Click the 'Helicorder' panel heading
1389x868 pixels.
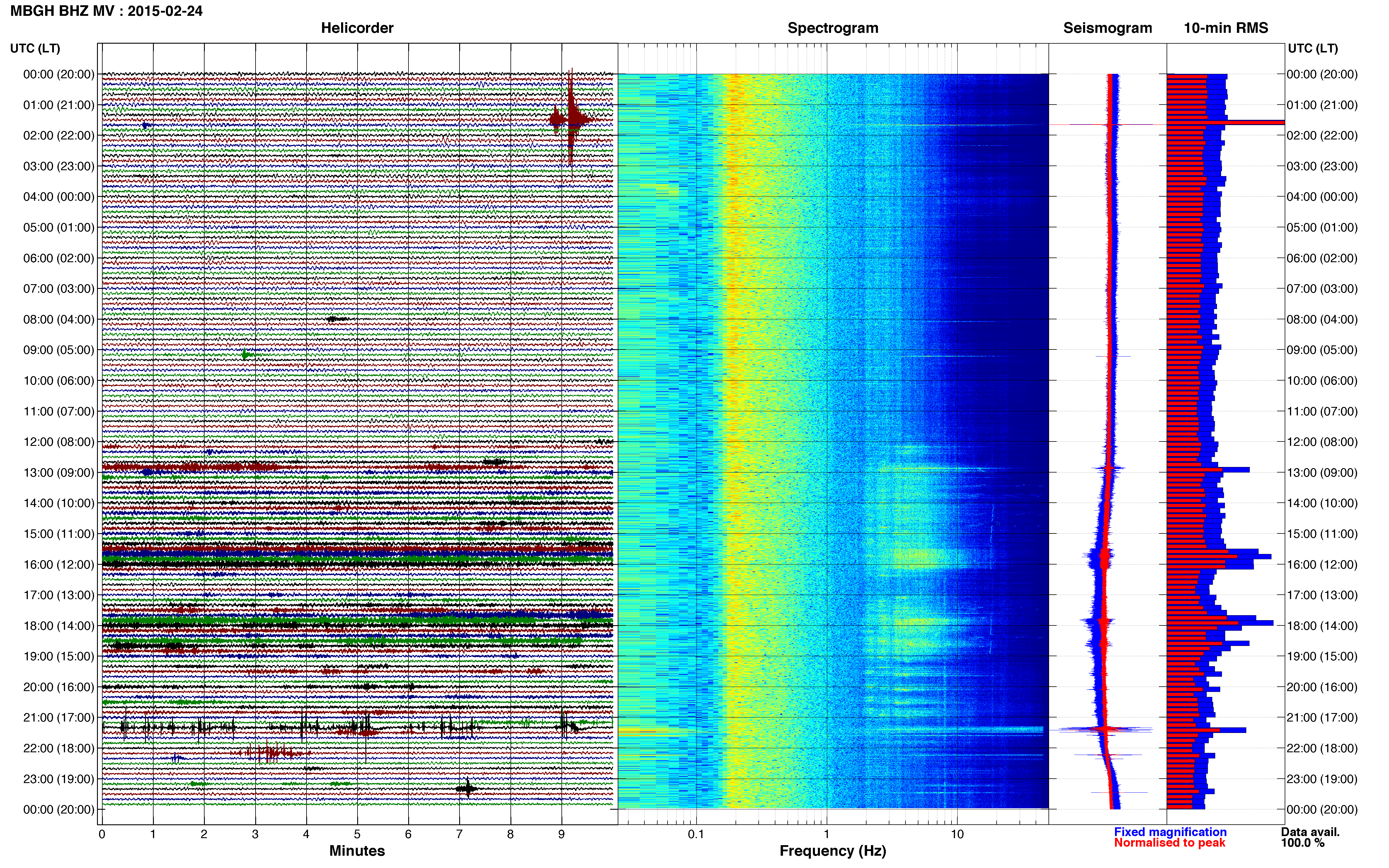357,28
